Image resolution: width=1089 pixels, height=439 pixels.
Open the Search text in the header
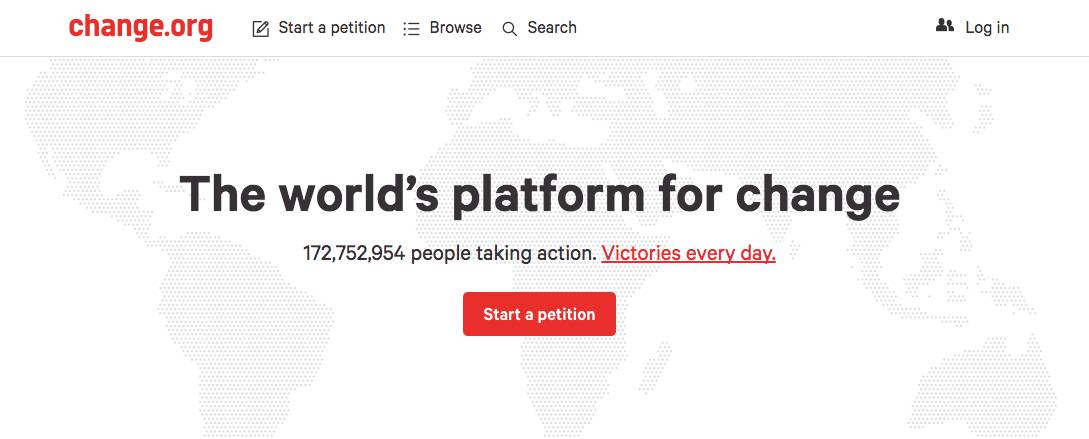coord(552,28)
